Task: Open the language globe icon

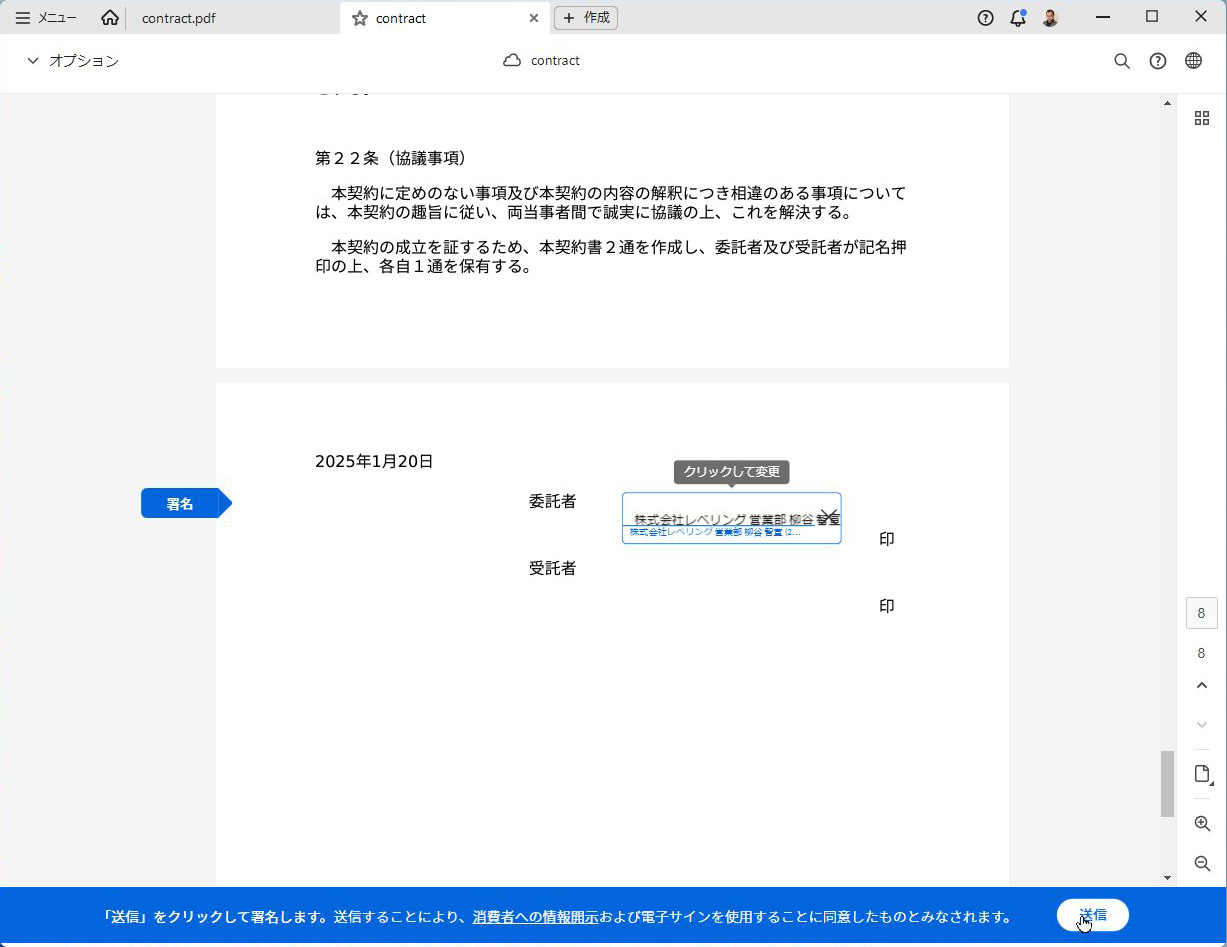Action: [1193, 61]
